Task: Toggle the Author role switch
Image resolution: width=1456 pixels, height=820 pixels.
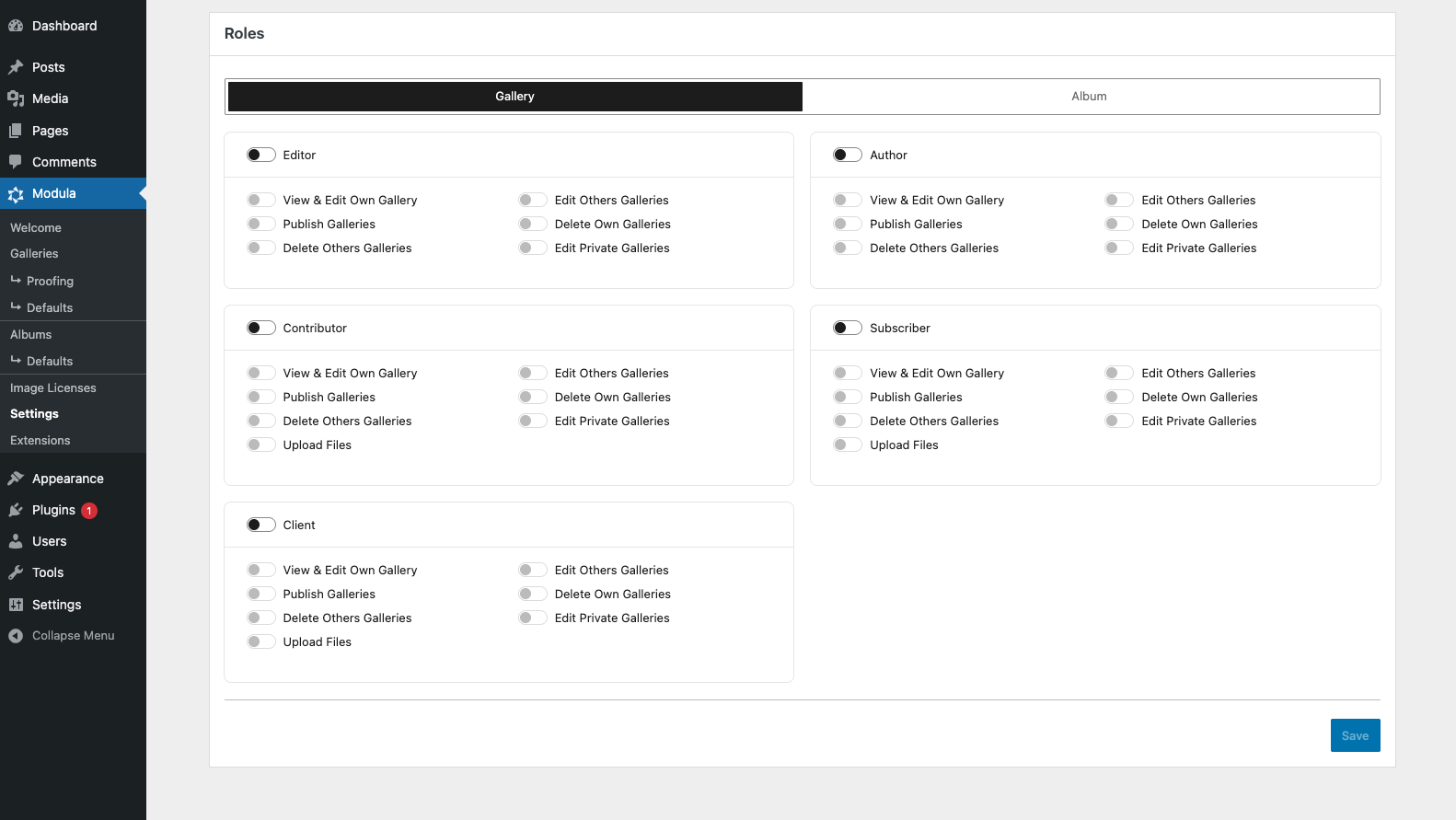Action: 848,155
